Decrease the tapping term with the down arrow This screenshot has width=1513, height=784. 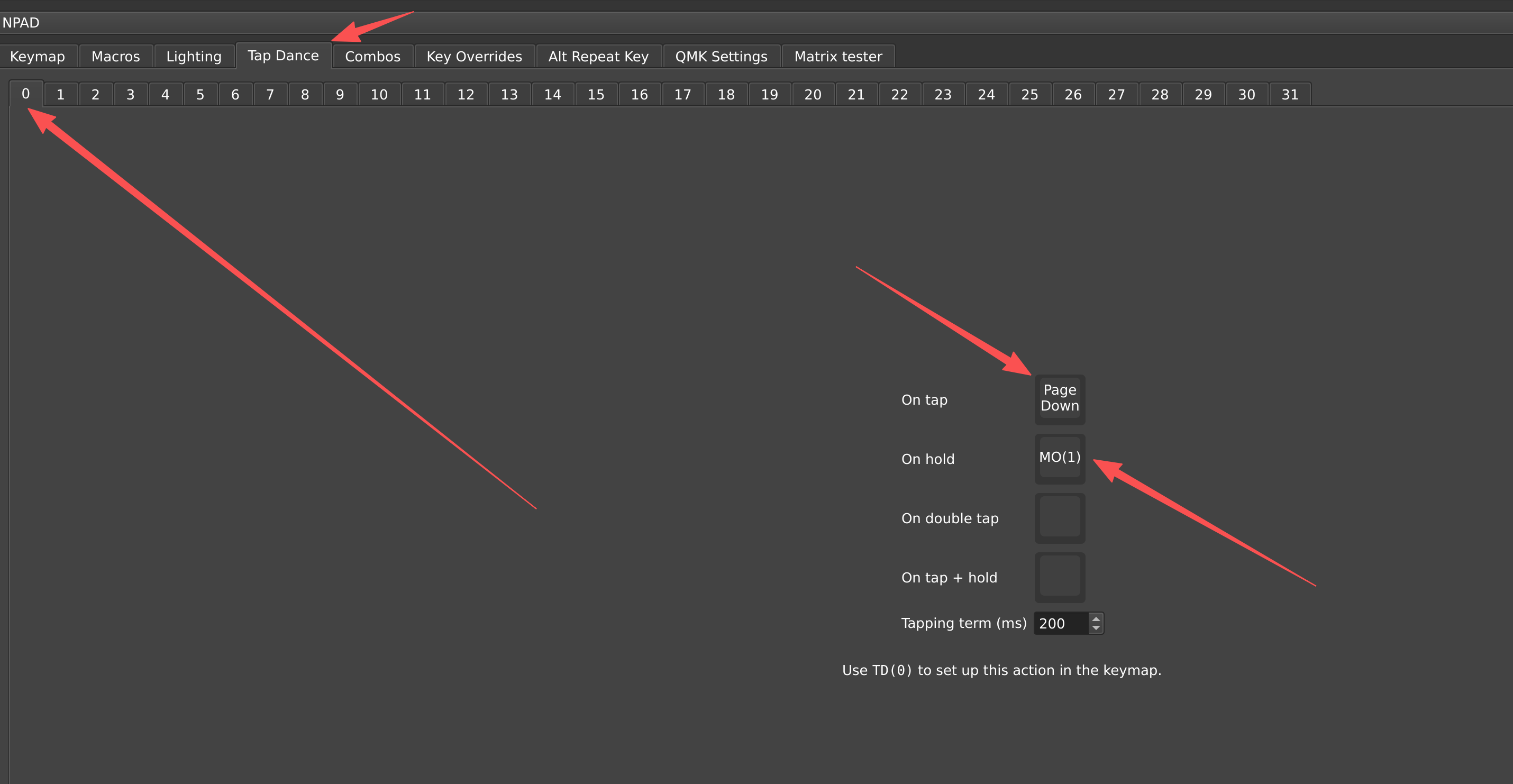(1096, 628)
